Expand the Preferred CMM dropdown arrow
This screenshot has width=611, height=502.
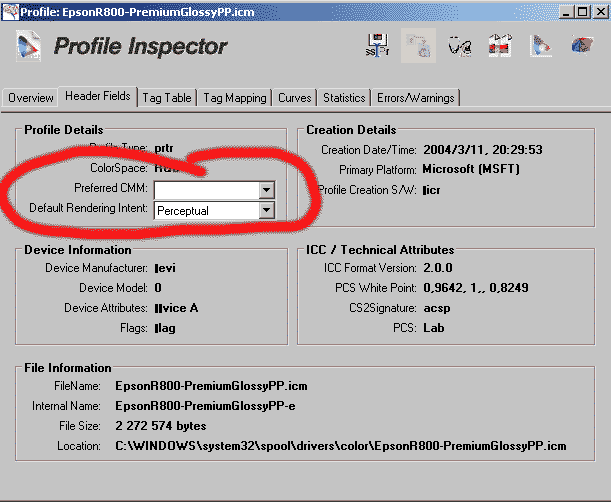click(x=267, y=190)
